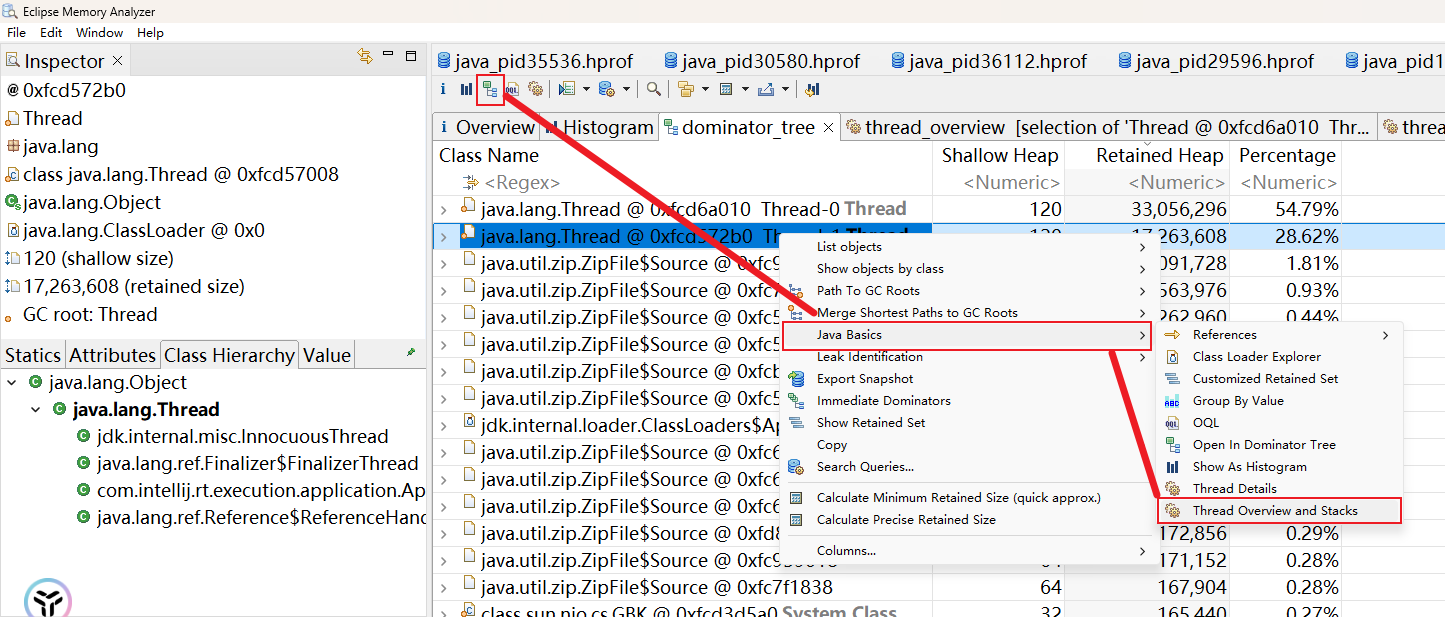Expand the Thread-0 row in dominator tree

[x=444, y=209]
